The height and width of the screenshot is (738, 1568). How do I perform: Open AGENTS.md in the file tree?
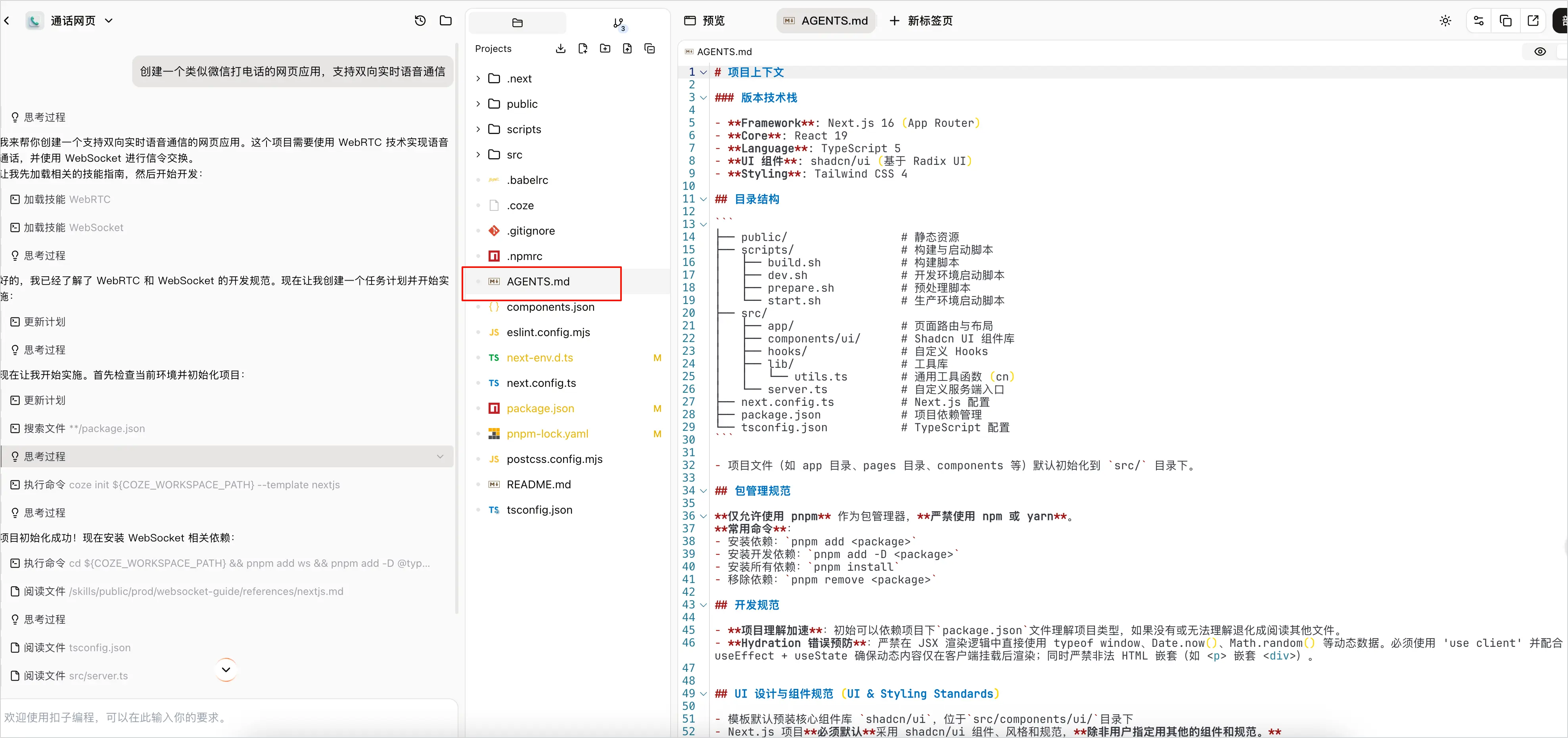point(567,282)
